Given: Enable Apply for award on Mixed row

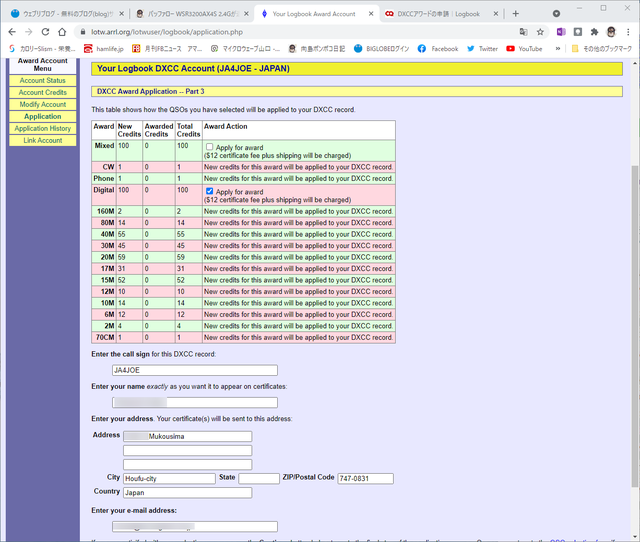Looking at the screenshot, I should pos(209,147).
